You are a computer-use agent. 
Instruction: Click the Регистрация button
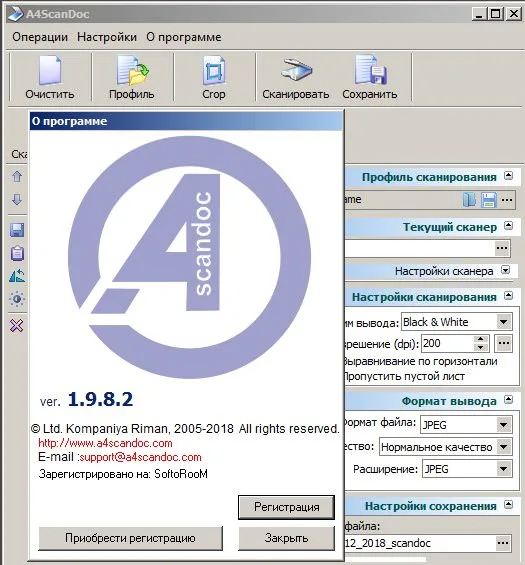286,507
